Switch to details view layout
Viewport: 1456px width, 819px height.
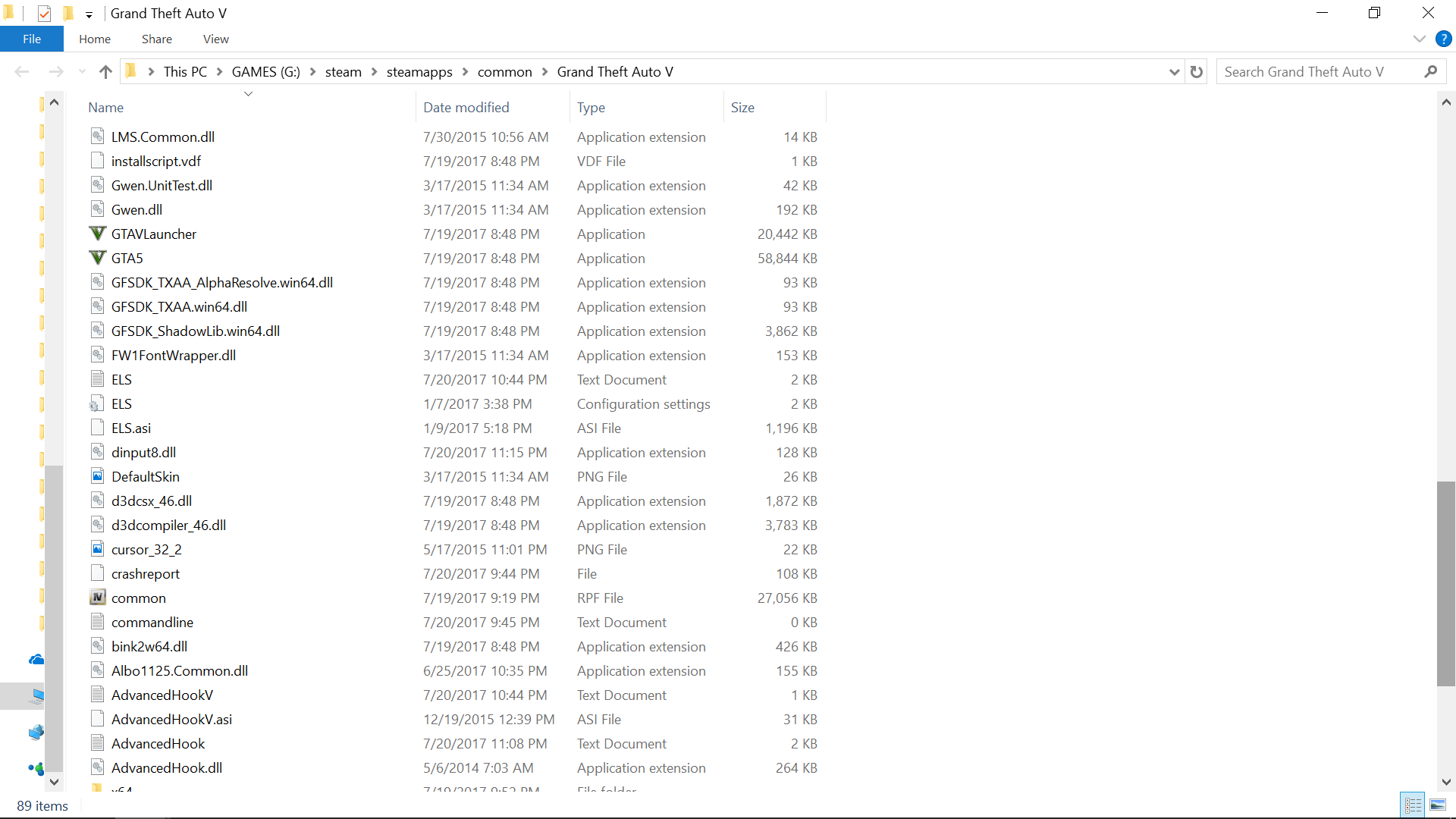point(1413,805)
